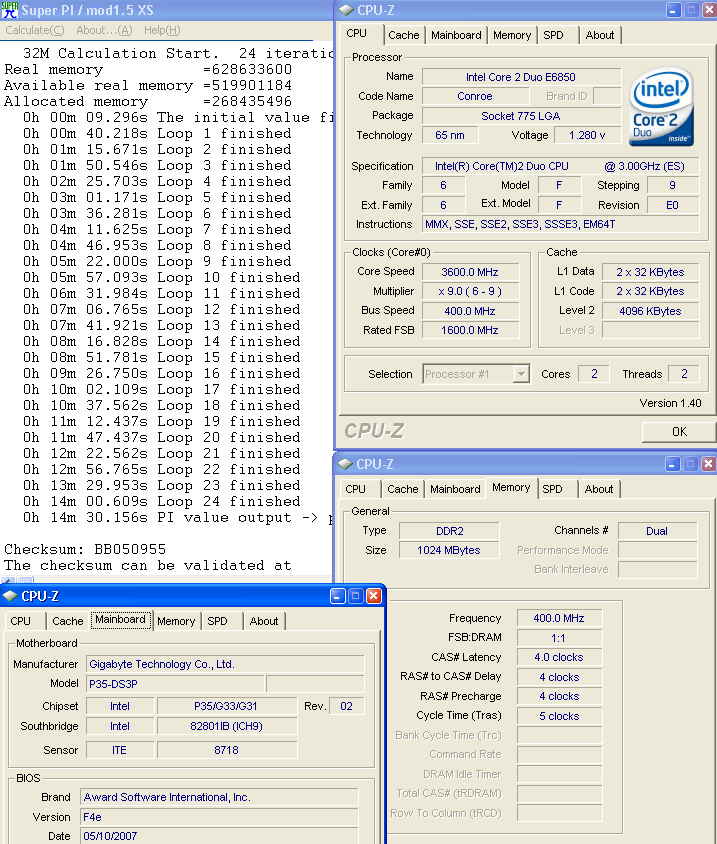Click the Intel Core 2 Duo logo
The height and width of the screenshot is (844, 717).
(x=662, y=107)
